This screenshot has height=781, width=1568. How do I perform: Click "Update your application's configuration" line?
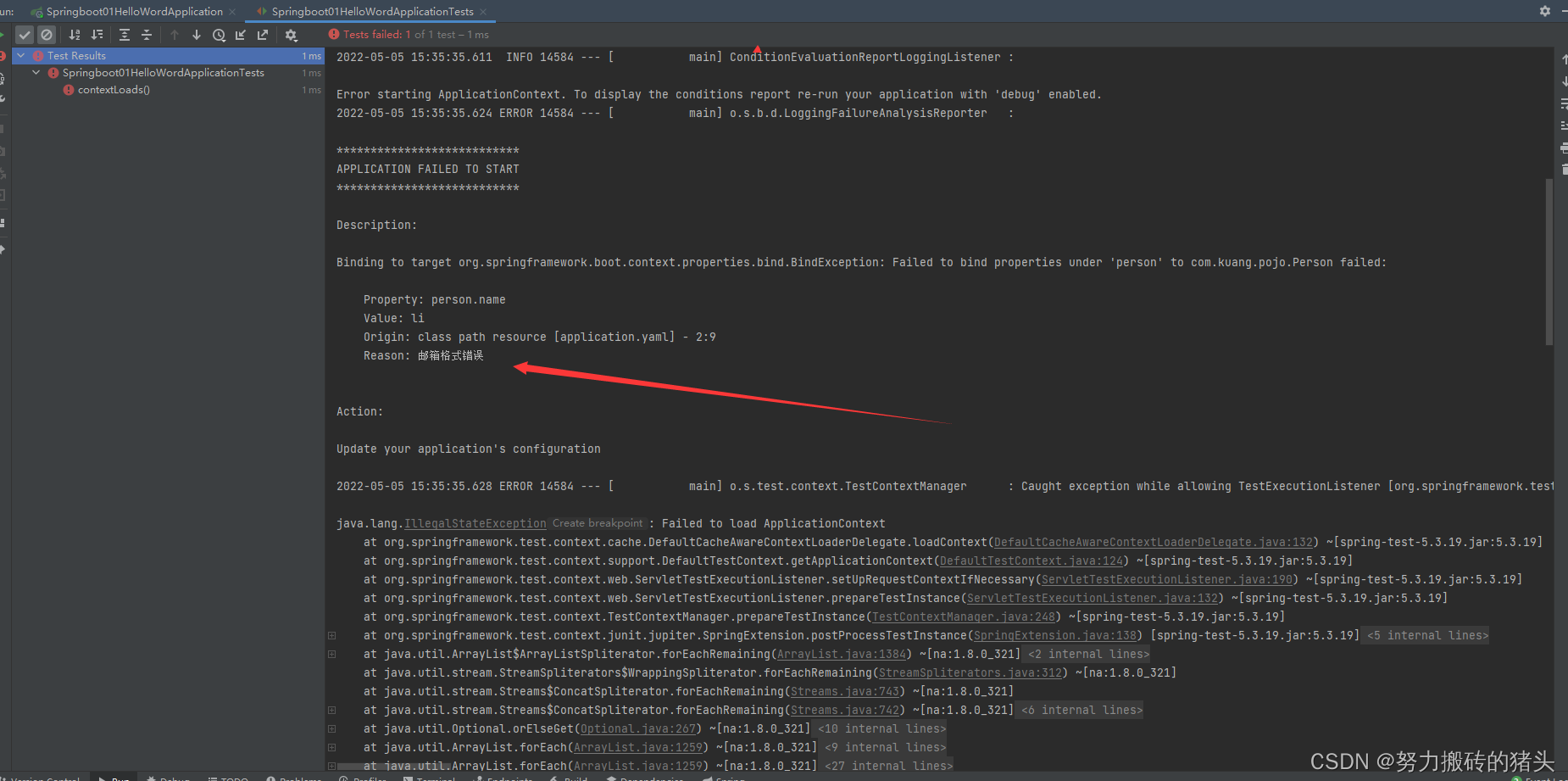point(469,449)
